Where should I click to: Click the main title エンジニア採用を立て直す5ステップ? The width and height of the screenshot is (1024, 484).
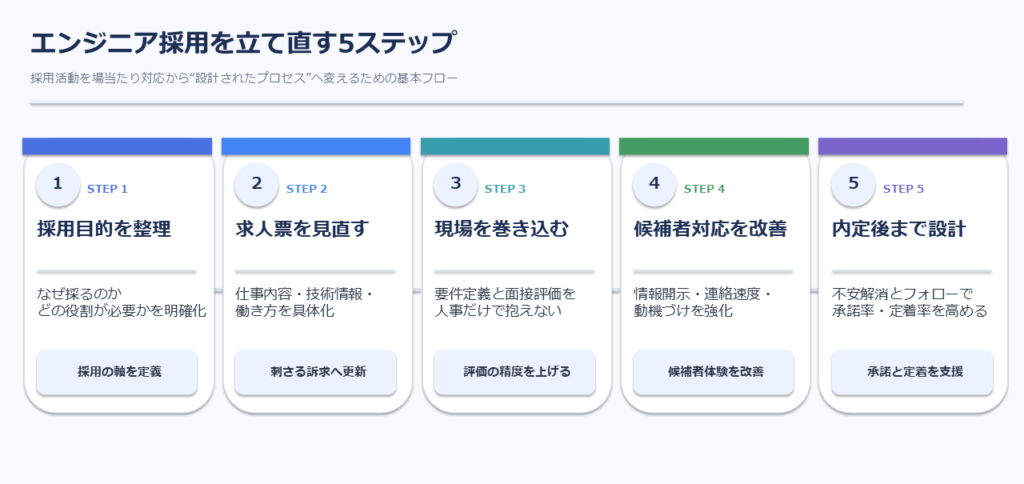point(243,44)
